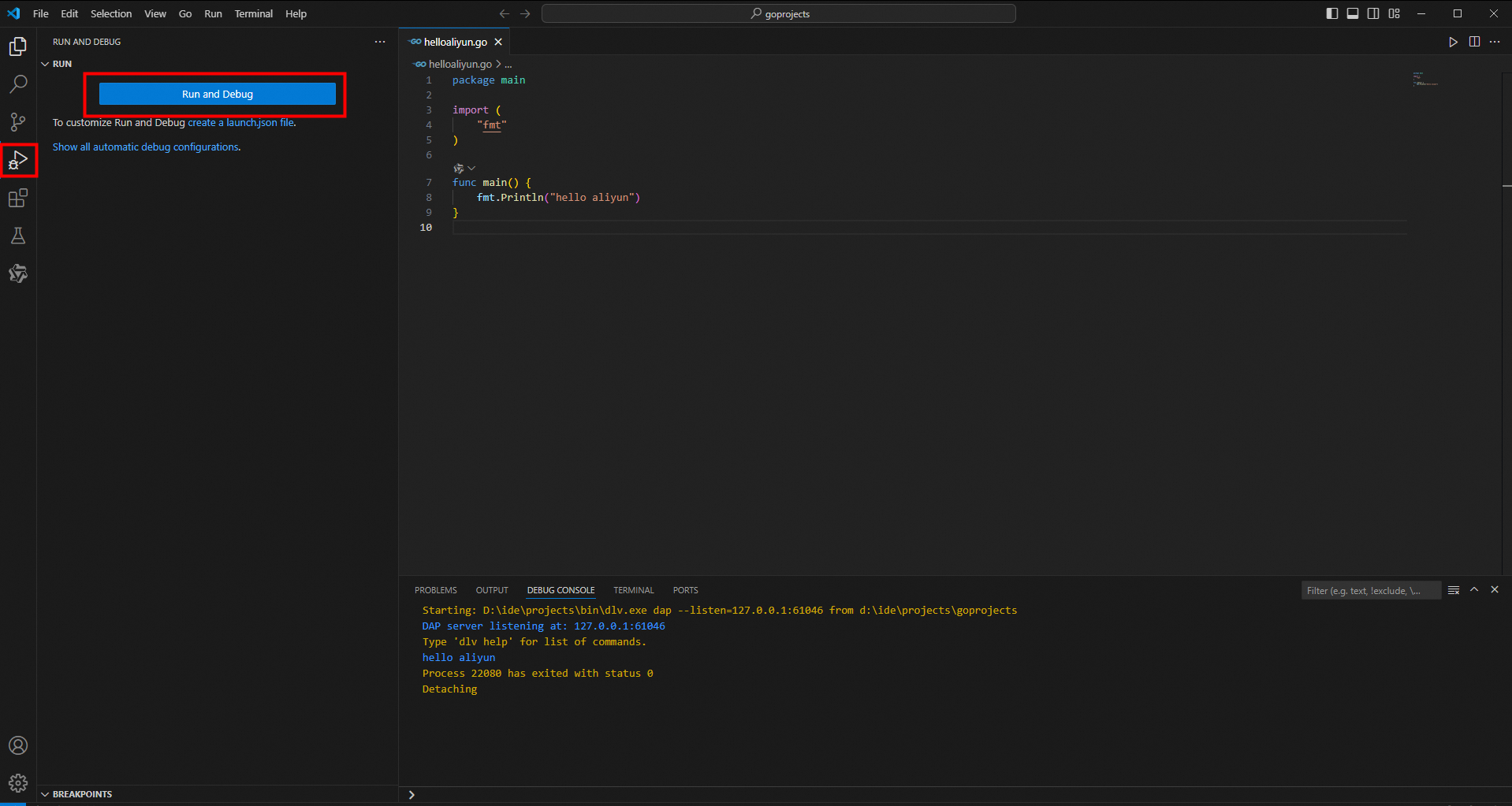Click the debug console Filter field
The height and width of the screenshot is (806, 1512).
1371,590
